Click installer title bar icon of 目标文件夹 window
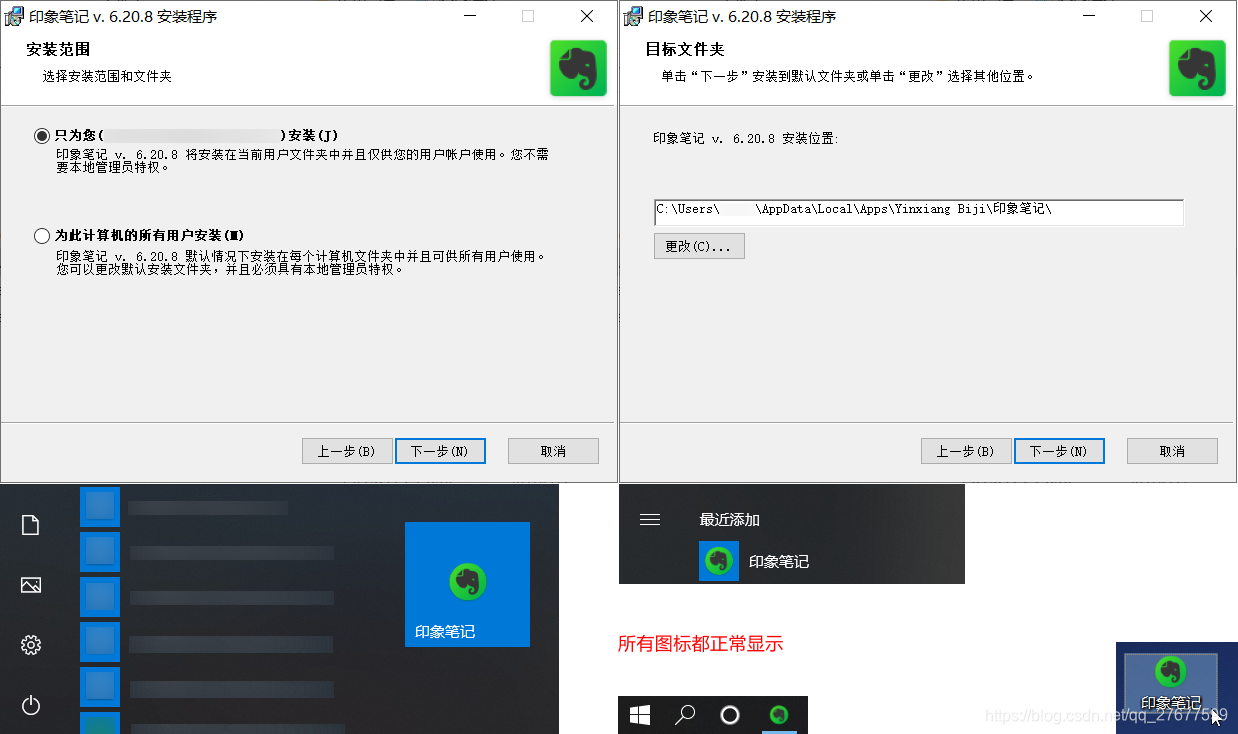 (x=634, y=16)
